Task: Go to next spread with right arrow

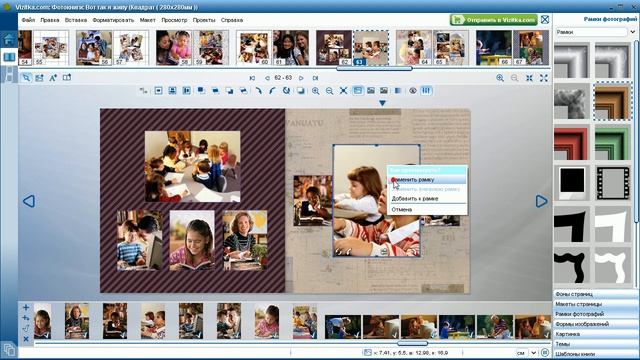Action: point(541,201)
